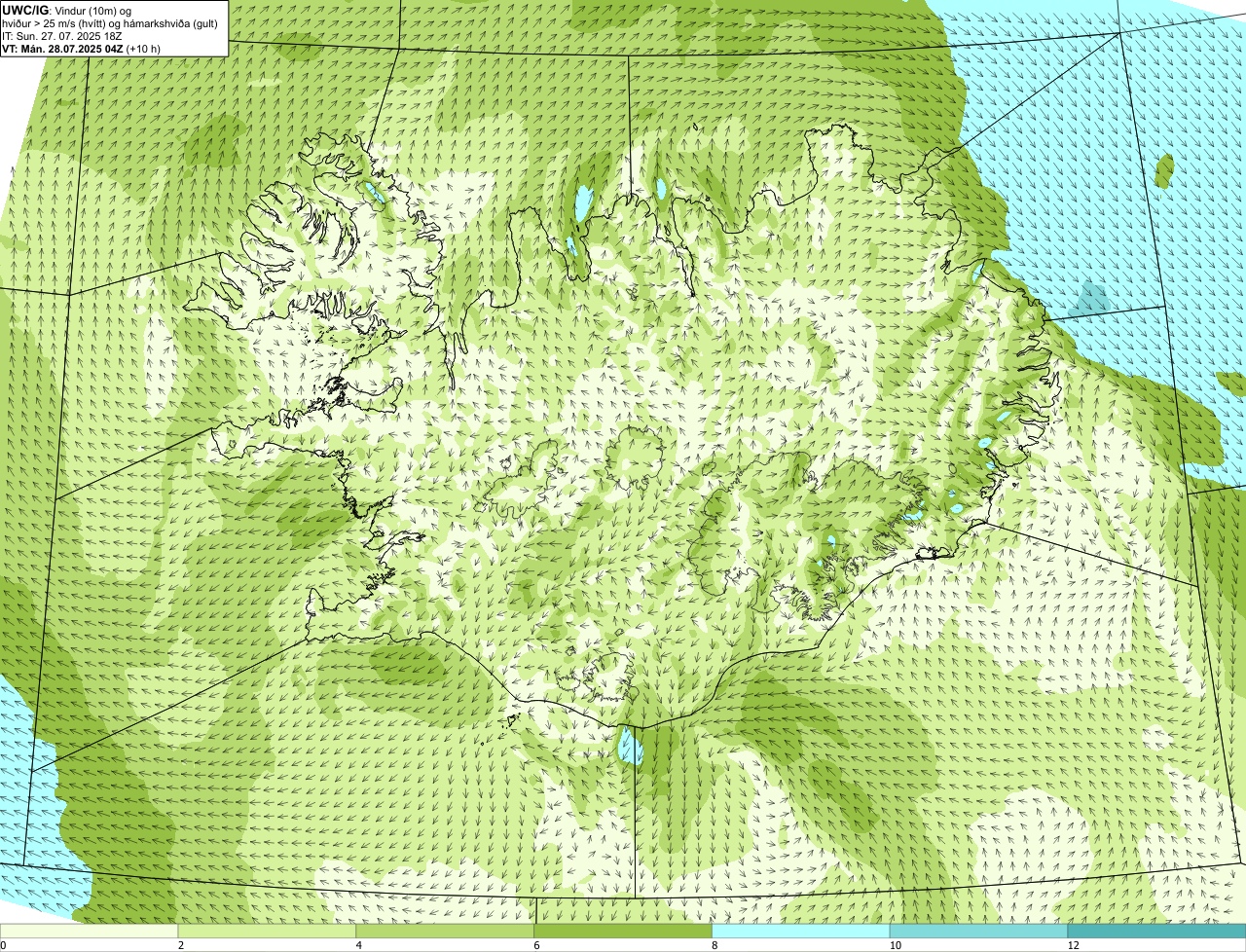Click the legend scale label '12'
This screenshot has height=952, width=1246.
[1073, 945]
